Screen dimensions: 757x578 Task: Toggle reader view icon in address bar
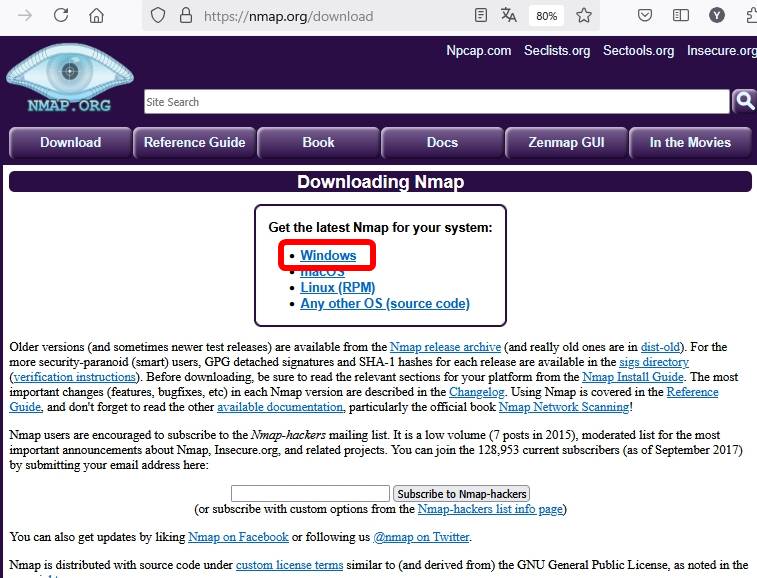point(481,15)
